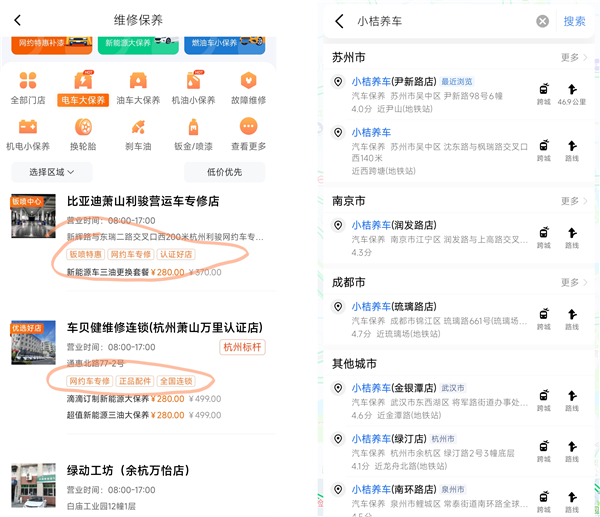Tap the 路线 icon for 金银潭店

point(572,401)
